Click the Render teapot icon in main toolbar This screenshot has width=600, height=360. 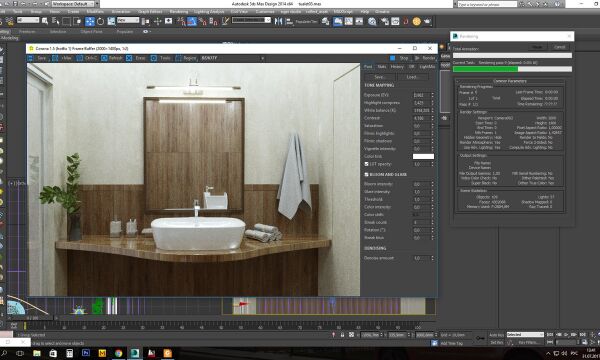(x=427, y=21)
